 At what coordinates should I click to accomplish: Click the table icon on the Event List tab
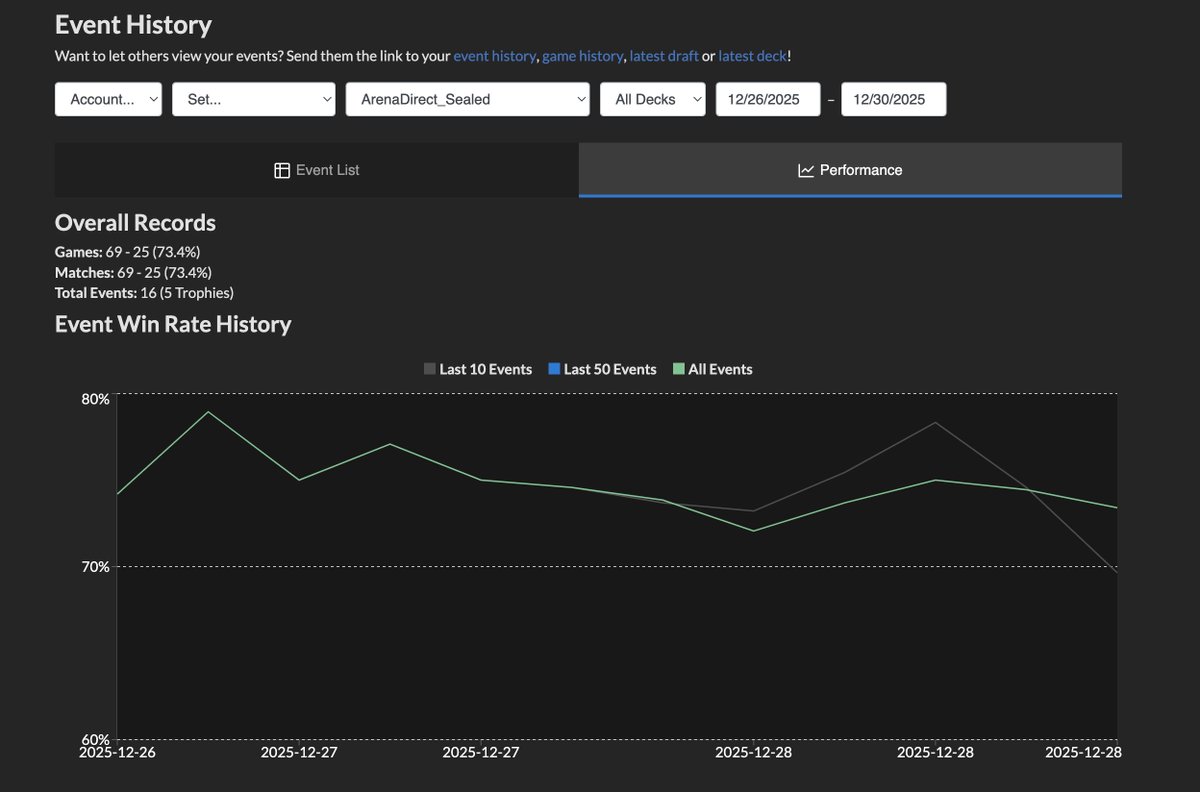pyautogui.click(x=282, y=170)
